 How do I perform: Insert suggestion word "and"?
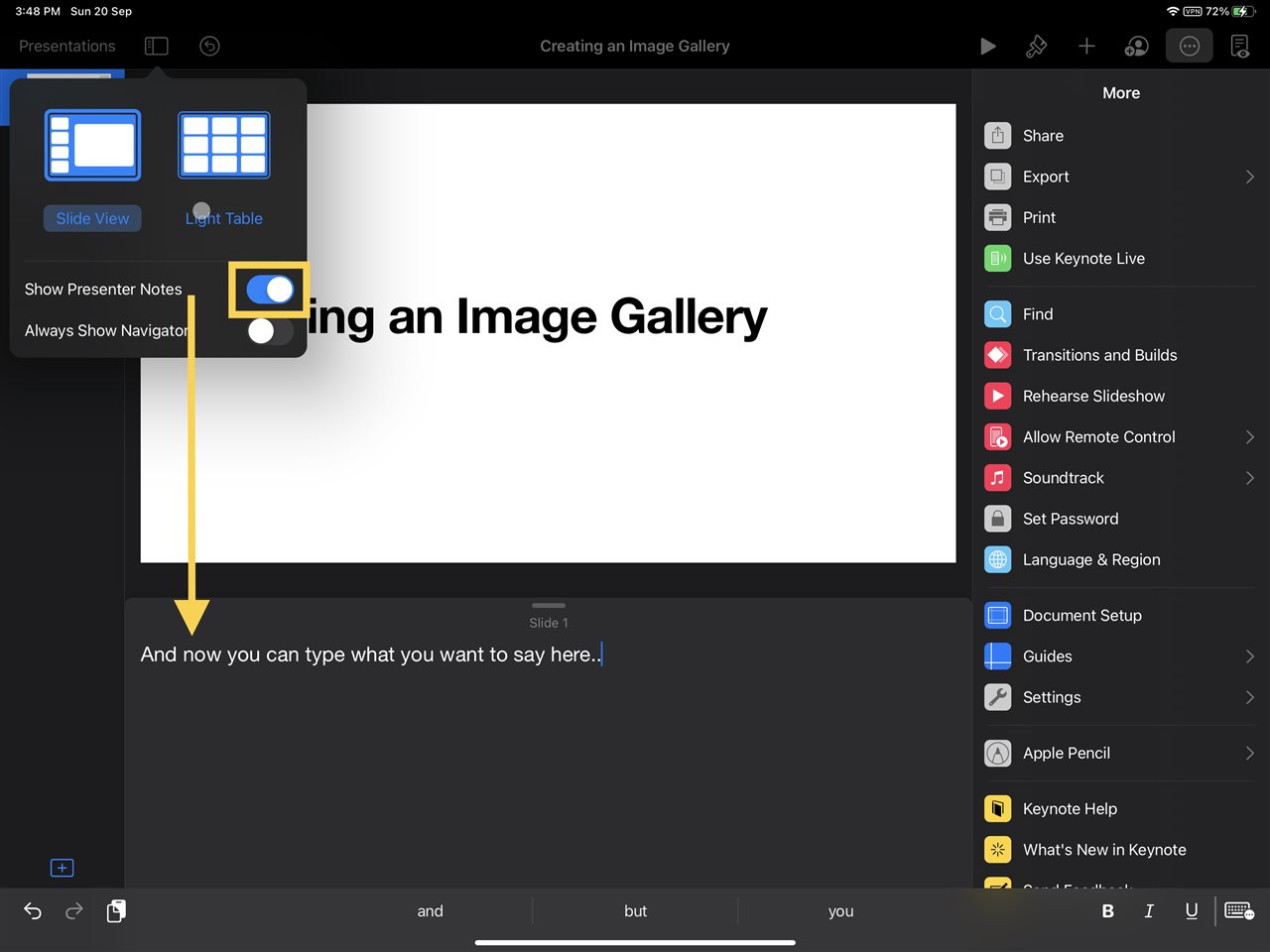click(x=431, y=911)
